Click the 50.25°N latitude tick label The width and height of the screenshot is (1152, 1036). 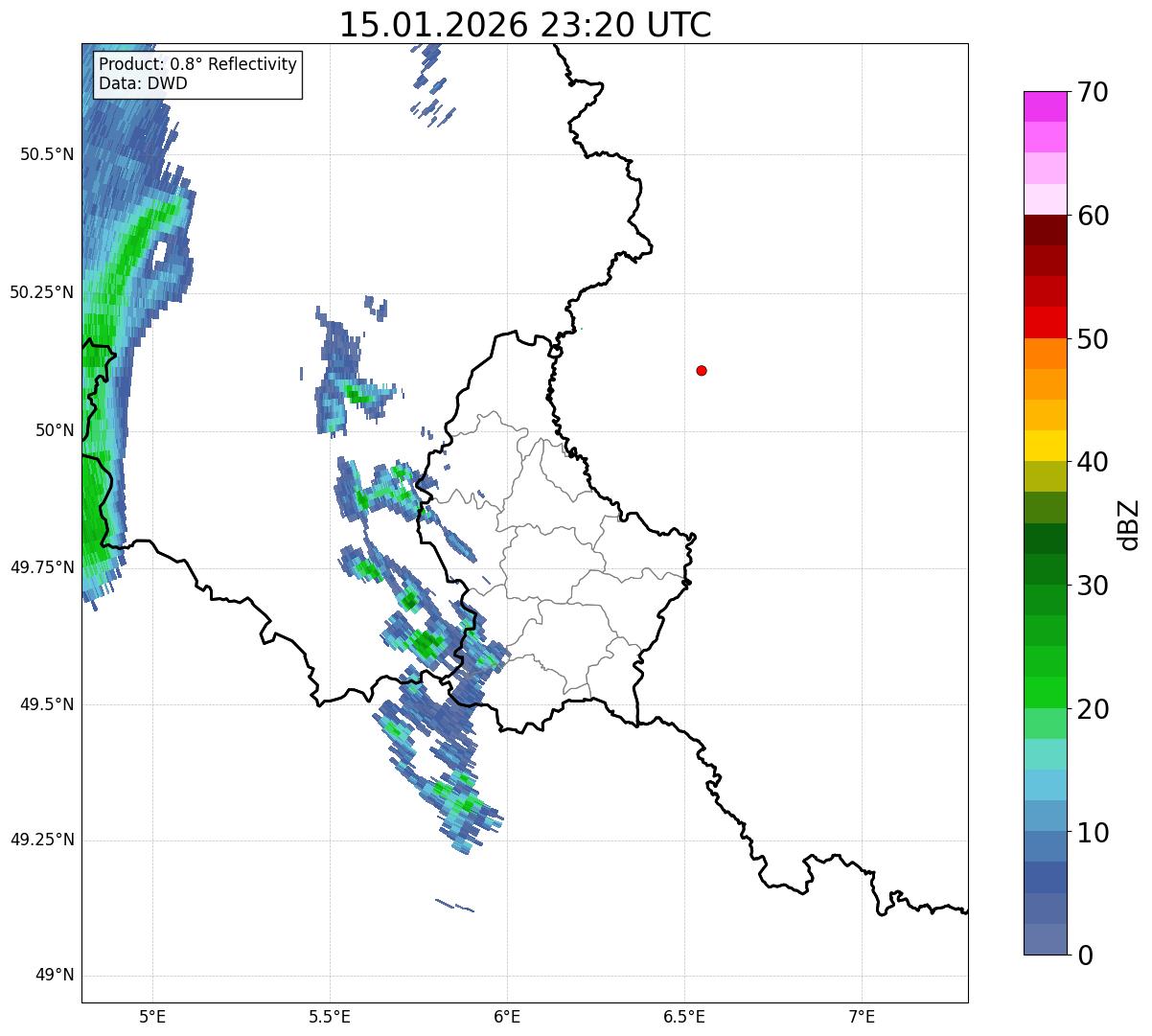[42, 292]
